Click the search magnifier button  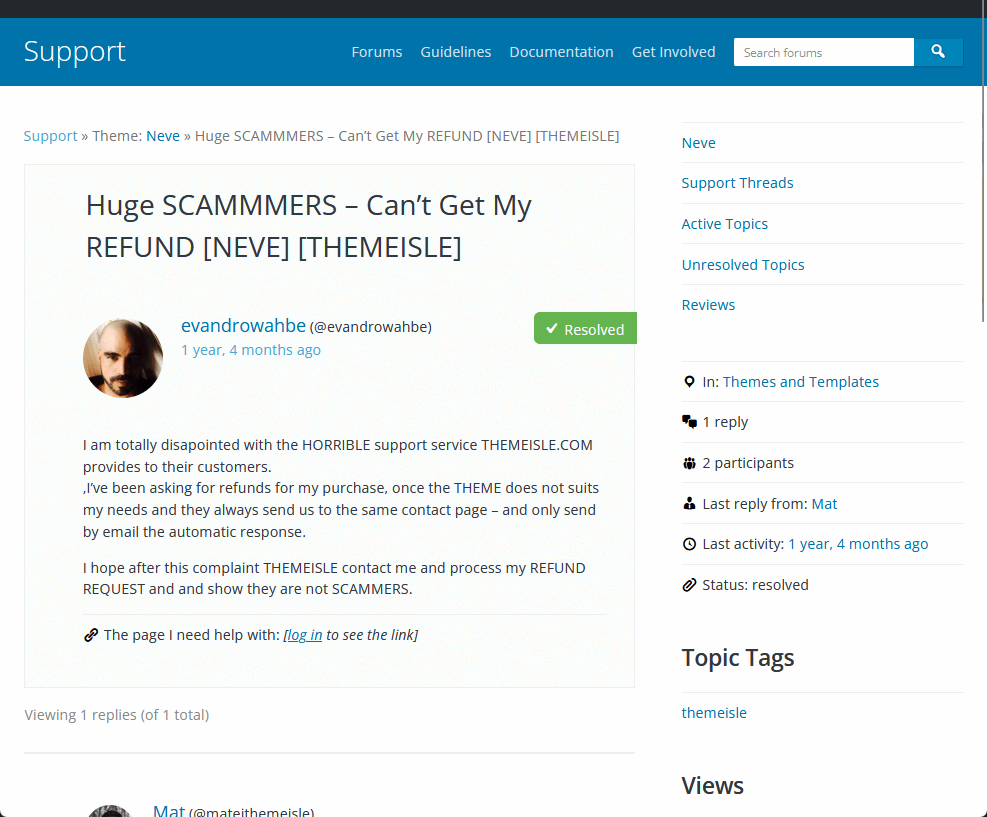tap(938, 52)
